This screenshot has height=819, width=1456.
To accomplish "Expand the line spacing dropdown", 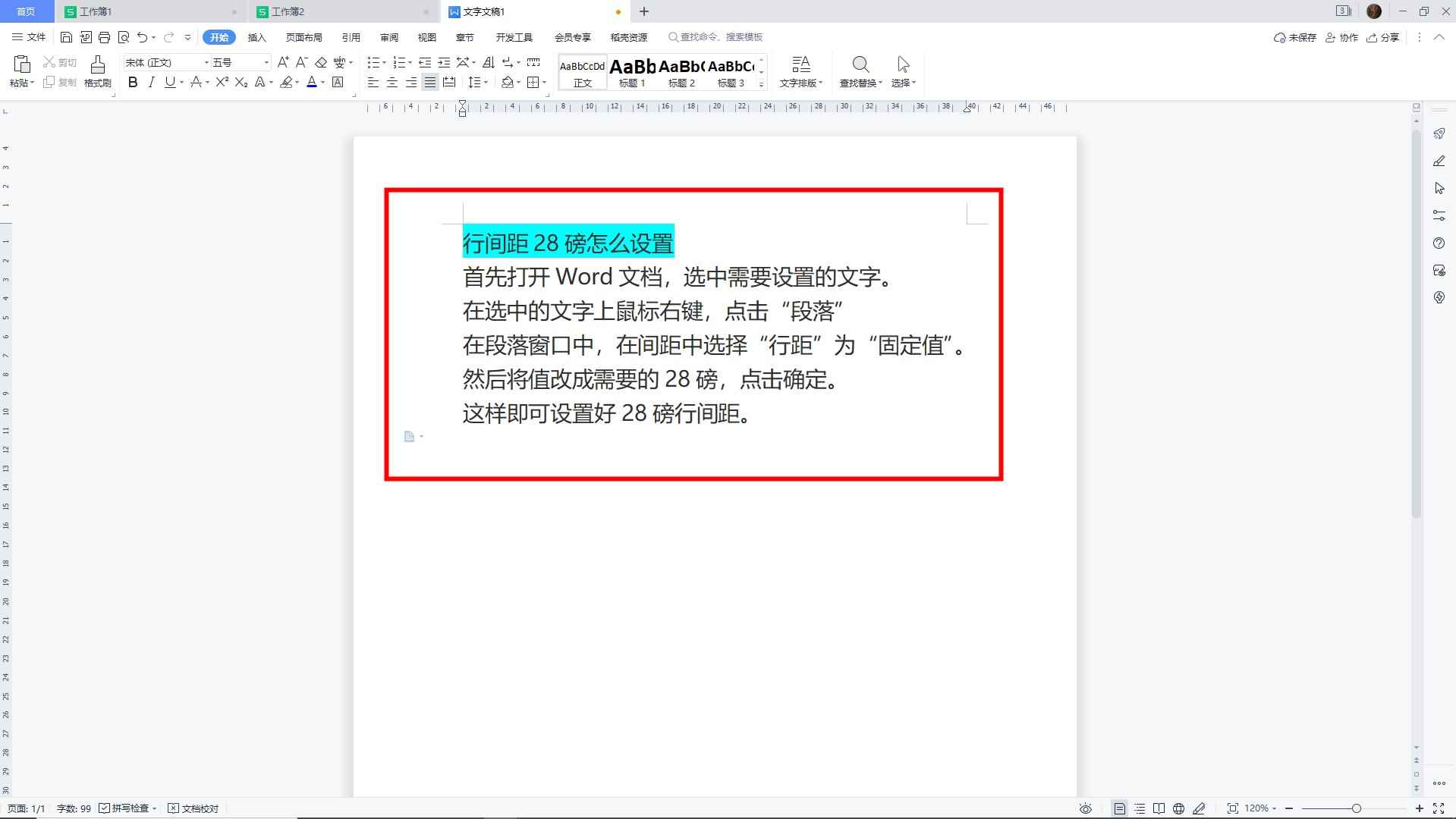I will click(484, 83).
